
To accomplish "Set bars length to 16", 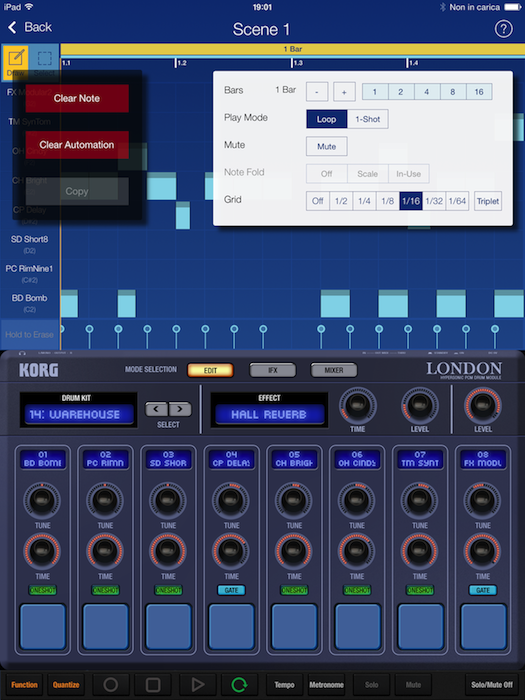I will point(479,92).
